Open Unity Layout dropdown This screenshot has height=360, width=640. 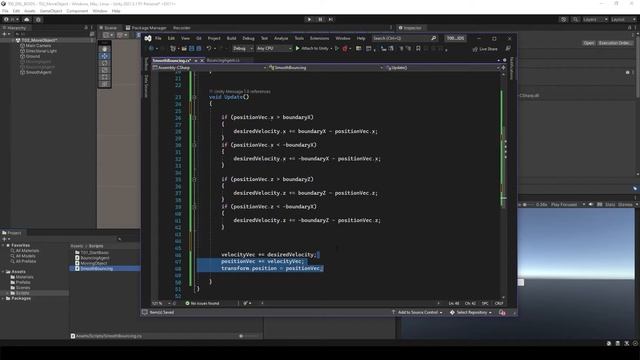tap(623, 20)
